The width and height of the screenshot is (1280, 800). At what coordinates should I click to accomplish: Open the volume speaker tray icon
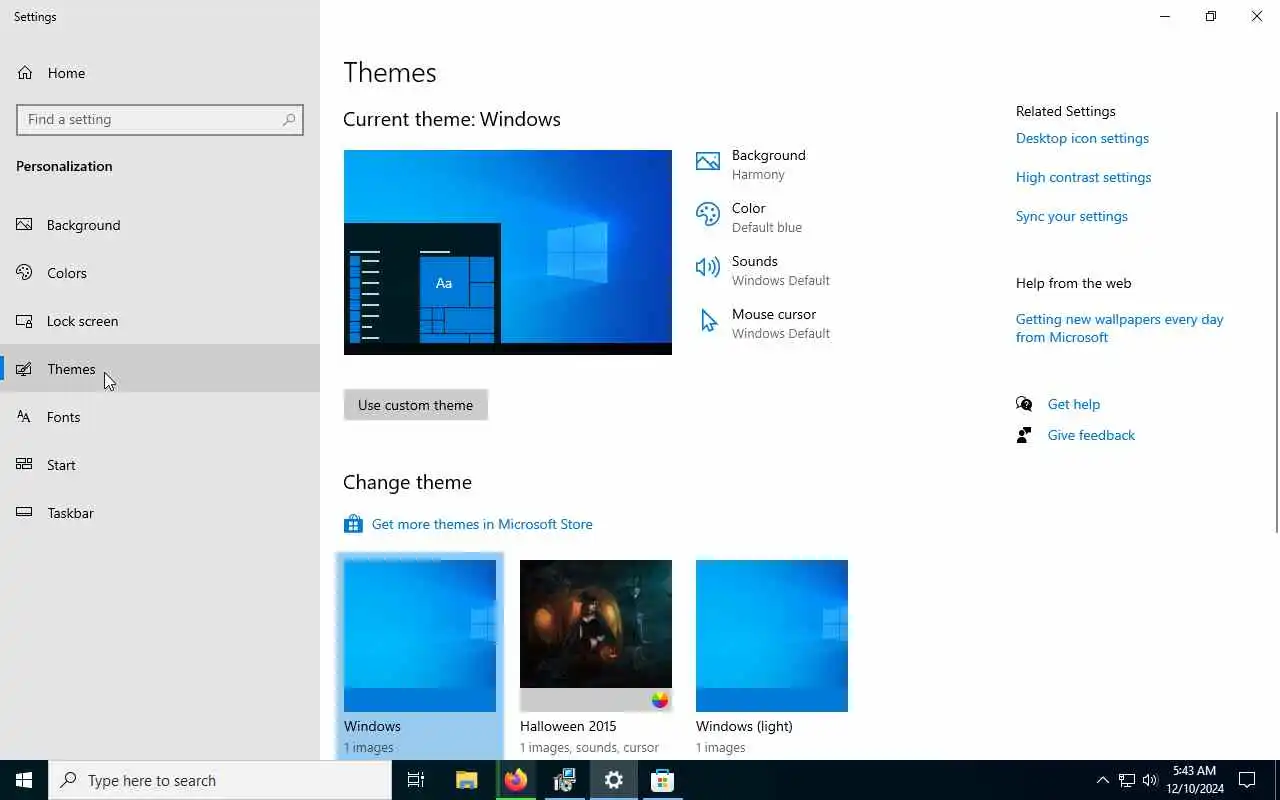1150,780
